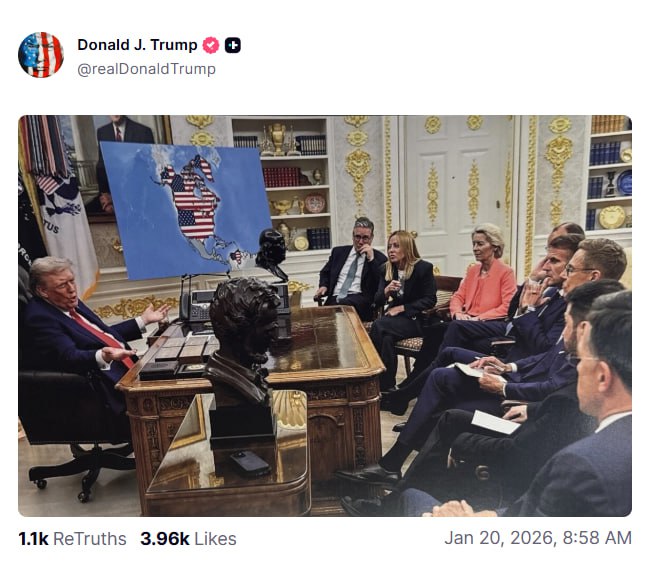Click the notepad held by seated man
The image size is (650, 566).
click(473, 370)
